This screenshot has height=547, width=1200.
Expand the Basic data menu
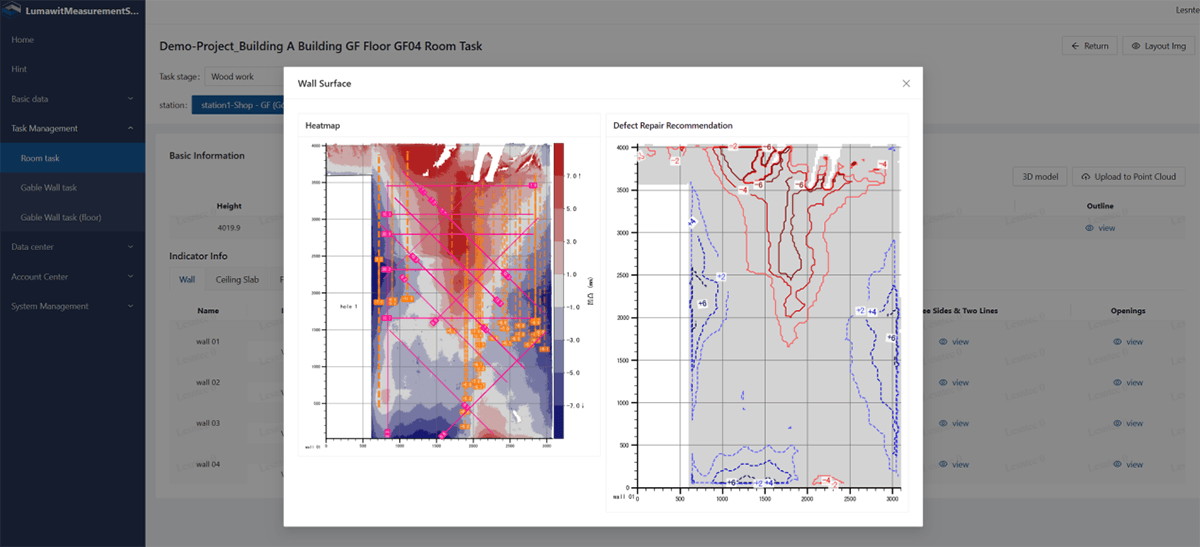(x=72, y=99)
